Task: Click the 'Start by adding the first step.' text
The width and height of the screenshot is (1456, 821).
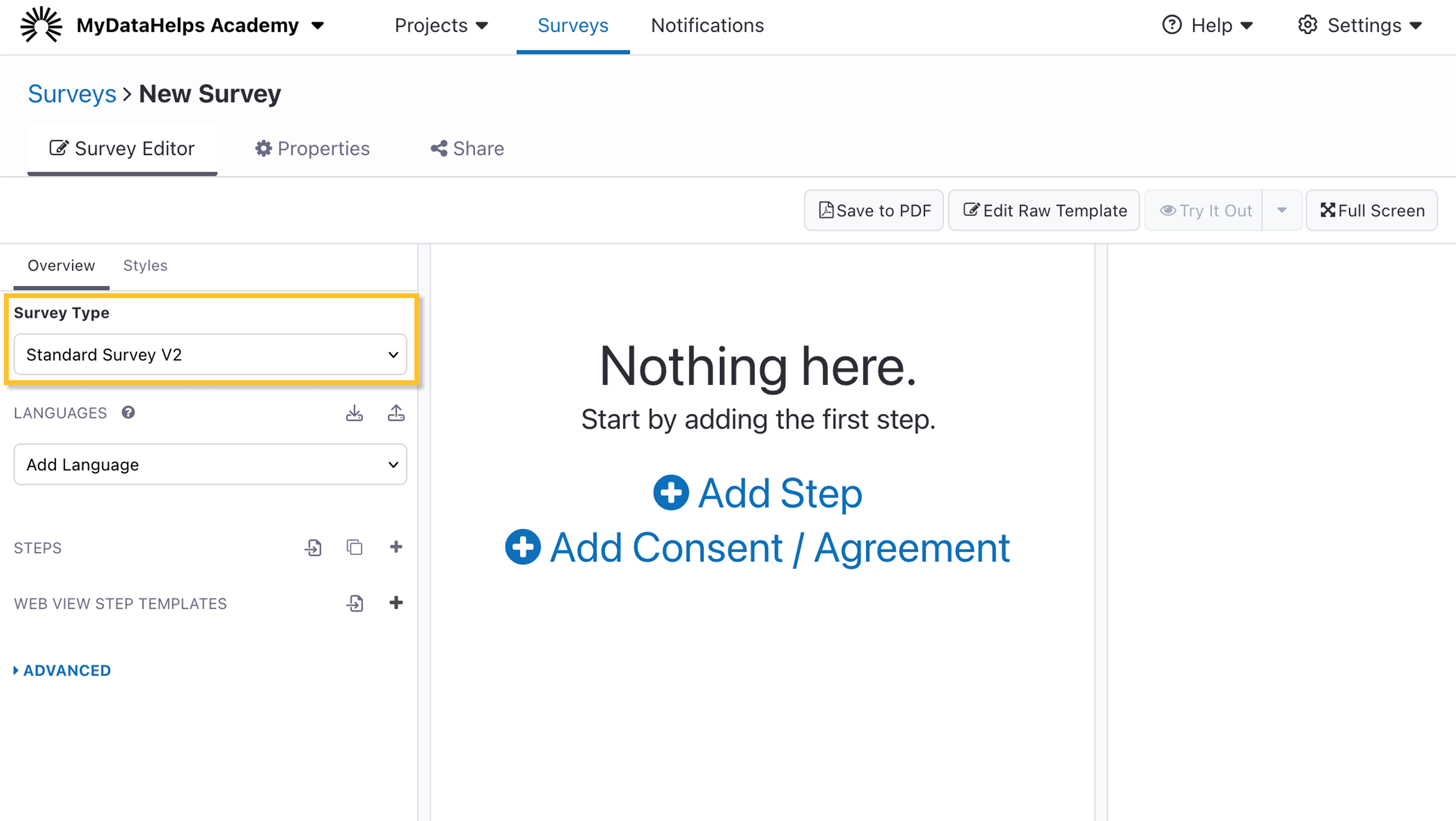Action: [x=758, y=420]
